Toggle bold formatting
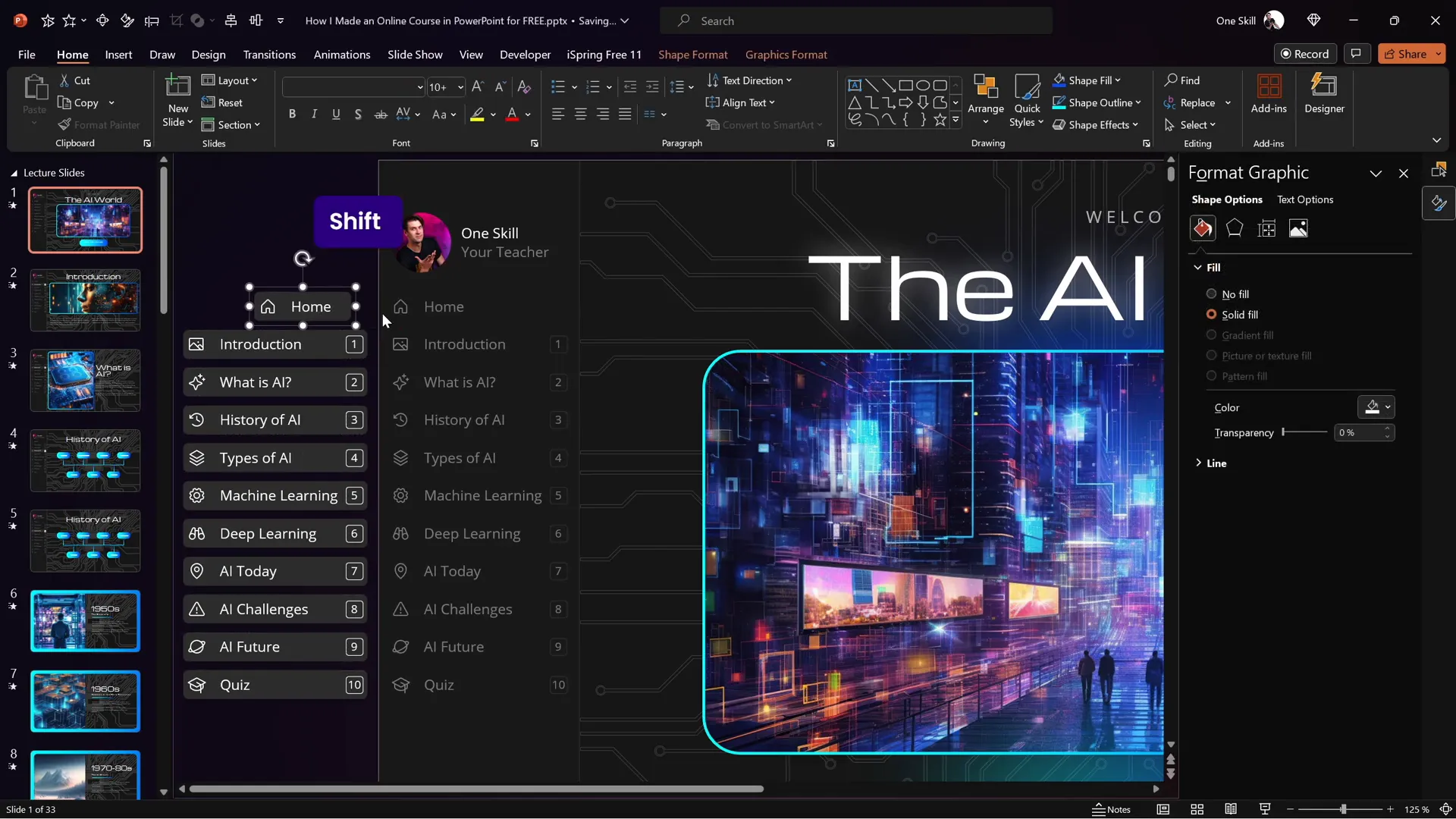This screenshot has height=819, width=1456. 292,115
